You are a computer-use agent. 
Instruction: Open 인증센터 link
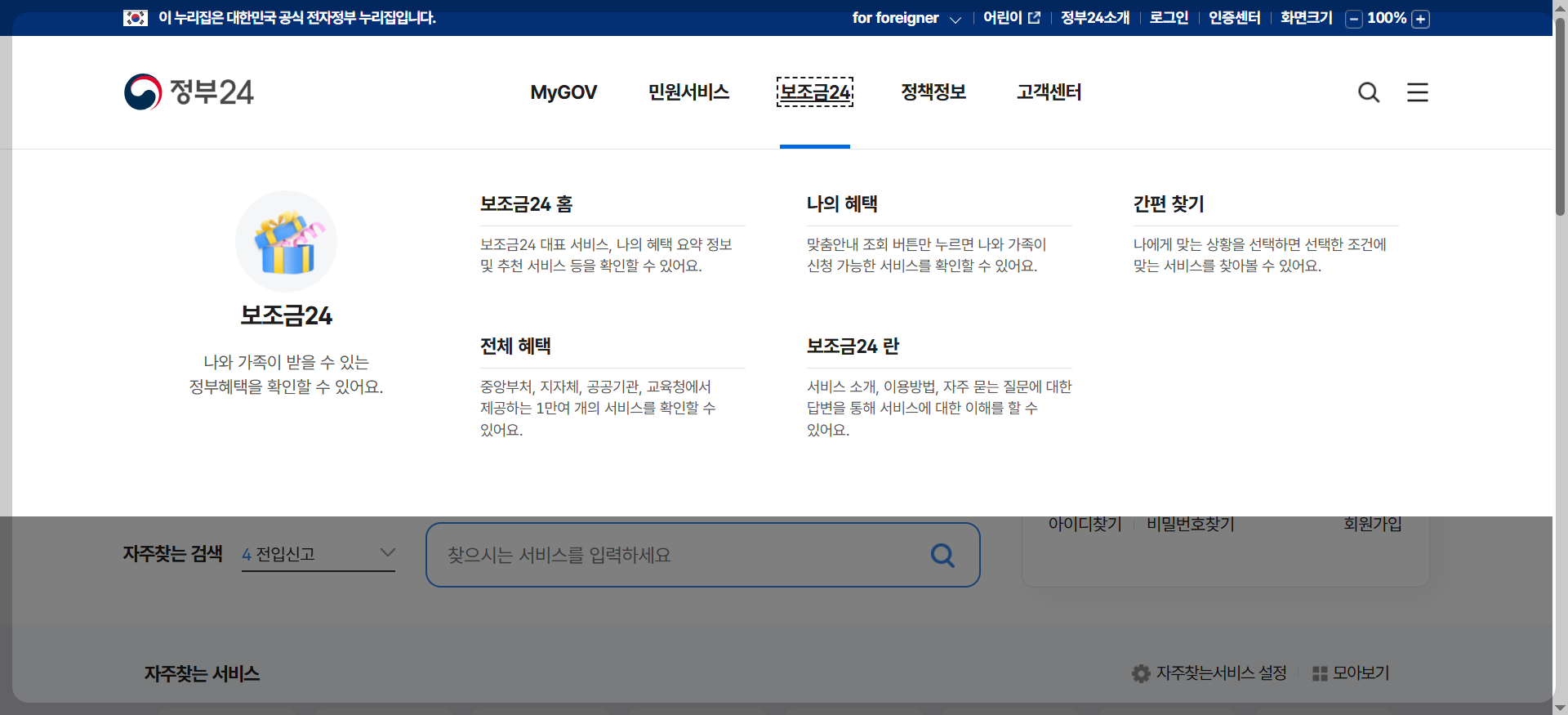[1235, 18]
